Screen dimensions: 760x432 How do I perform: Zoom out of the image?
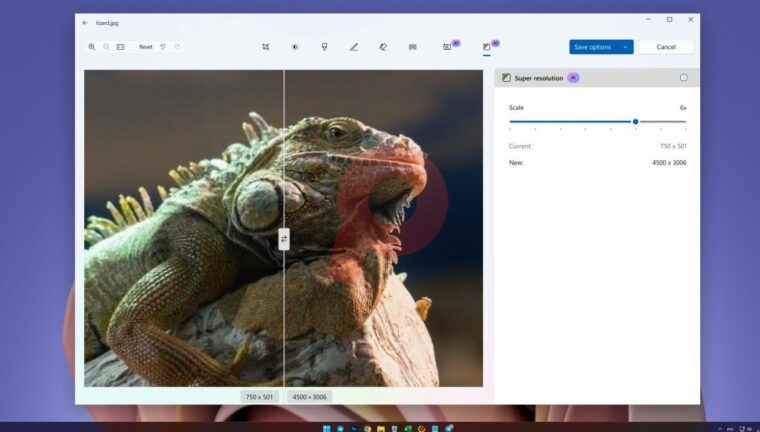(106, 47)
